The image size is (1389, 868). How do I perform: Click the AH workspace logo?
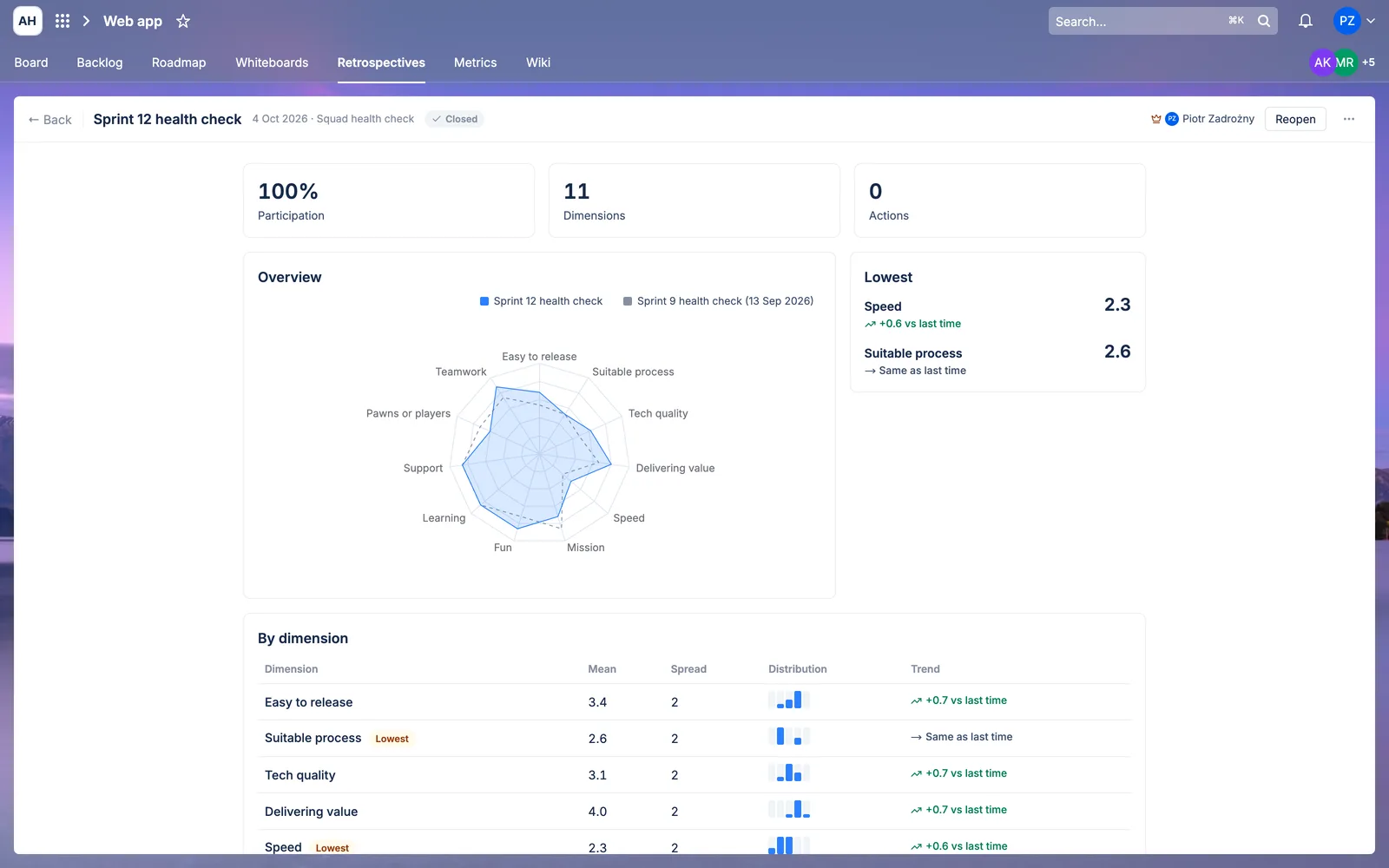click(x=28, y=21)
